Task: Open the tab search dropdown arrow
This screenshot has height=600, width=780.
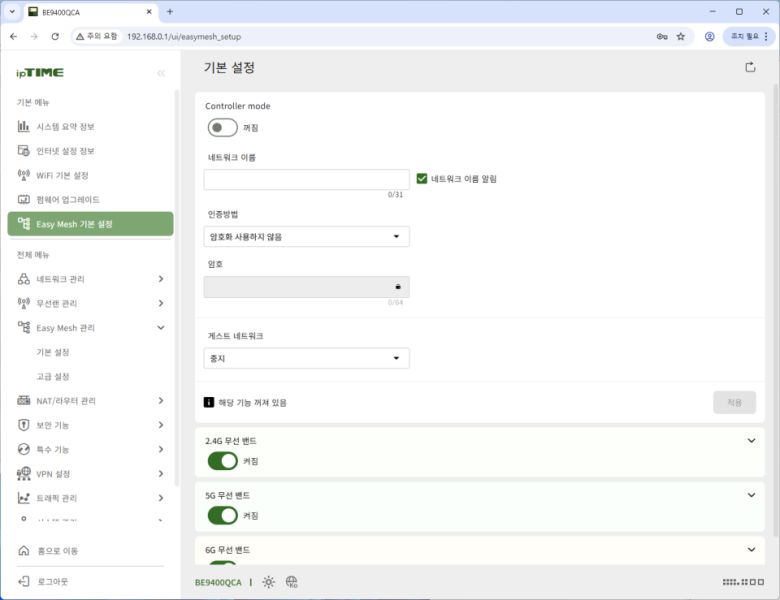Action: coord(12,11)
